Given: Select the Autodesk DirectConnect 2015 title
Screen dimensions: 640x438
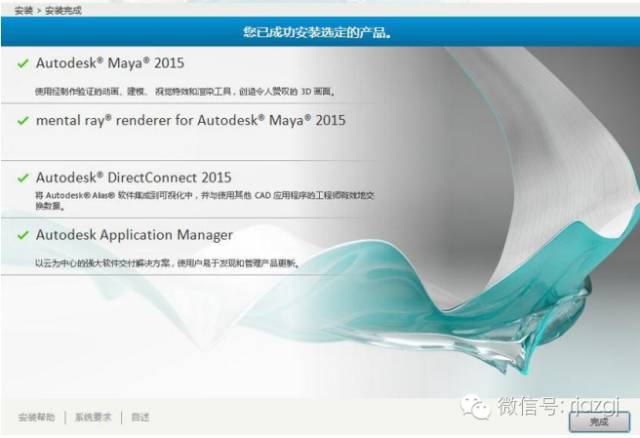Looking at the screenshot, I should [x=133, y=177].
